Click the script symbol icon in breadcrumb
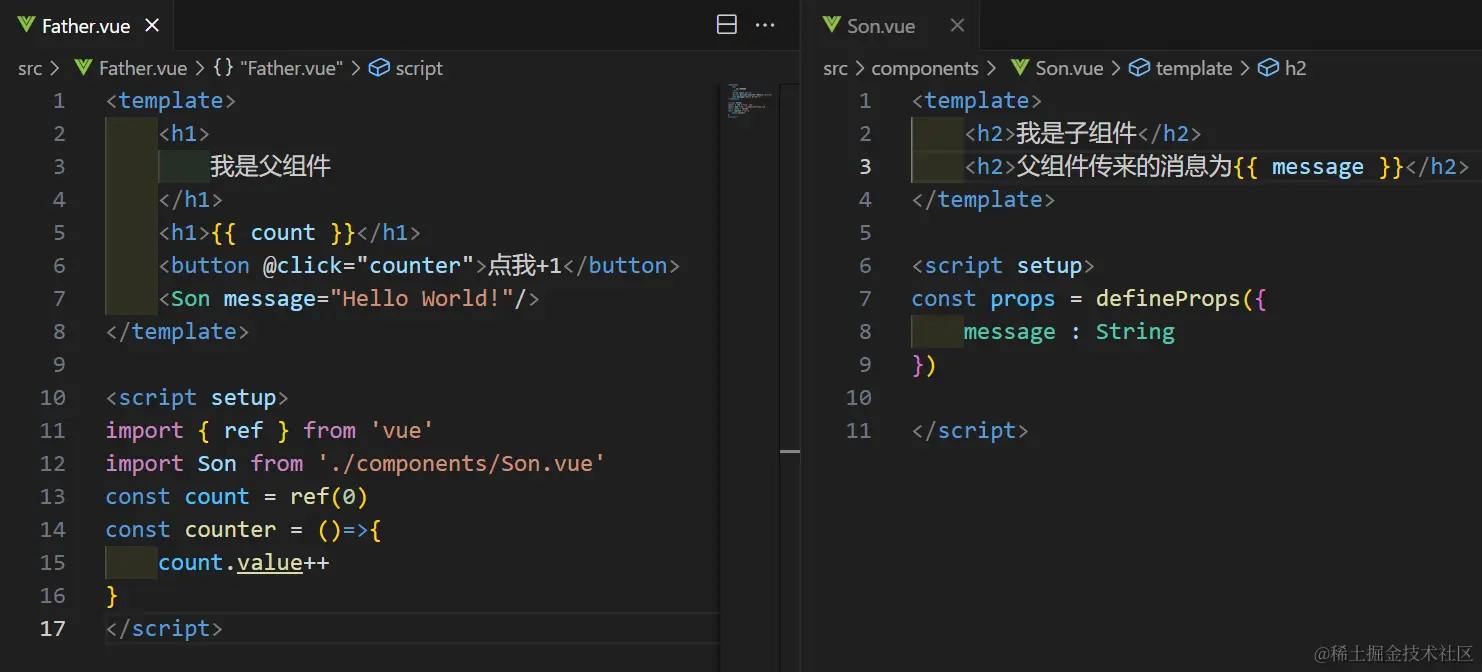This screenshot has width=1482, height=672. click(x=379, y=68)
